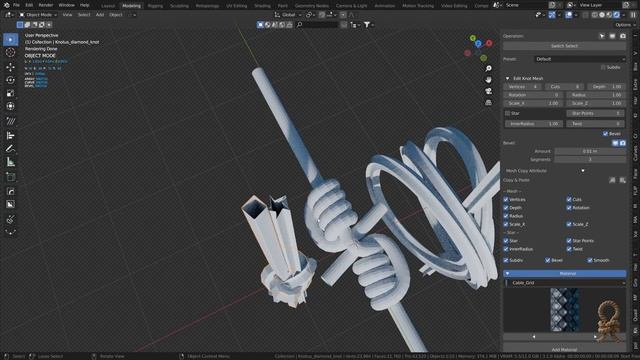Click the operation cursor-select icon
The height and width of the screenshot is (360, 640).
602,36
